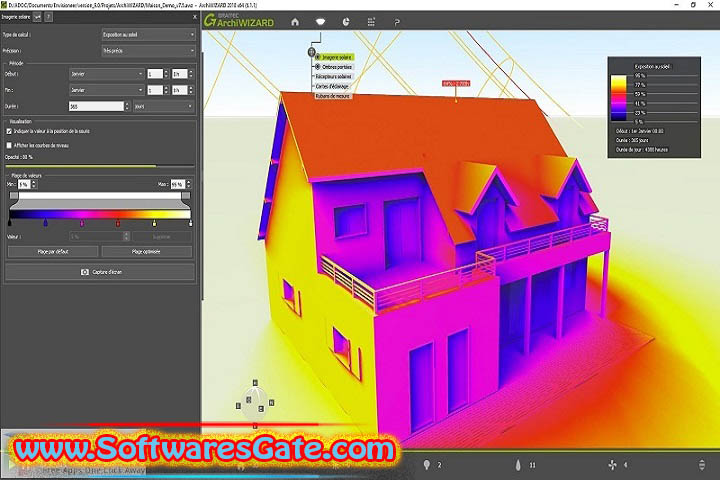Image resolution: width=720 pixels, height=480 pixels.
Task: Open the grid modules icon
Action: [371, 22]
